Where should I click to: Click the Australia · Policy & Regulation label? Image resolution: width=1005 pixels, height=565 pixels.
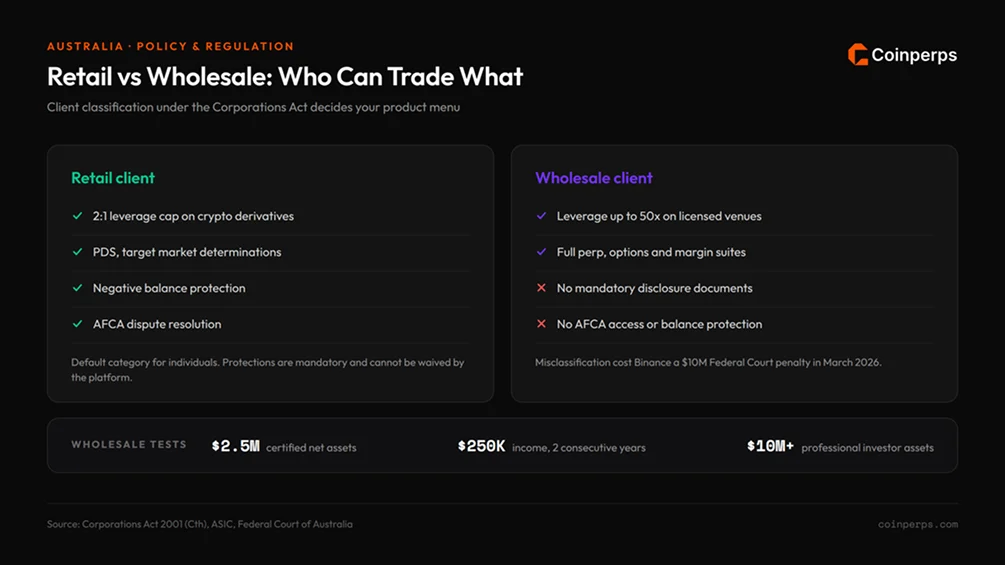point(170,46)
